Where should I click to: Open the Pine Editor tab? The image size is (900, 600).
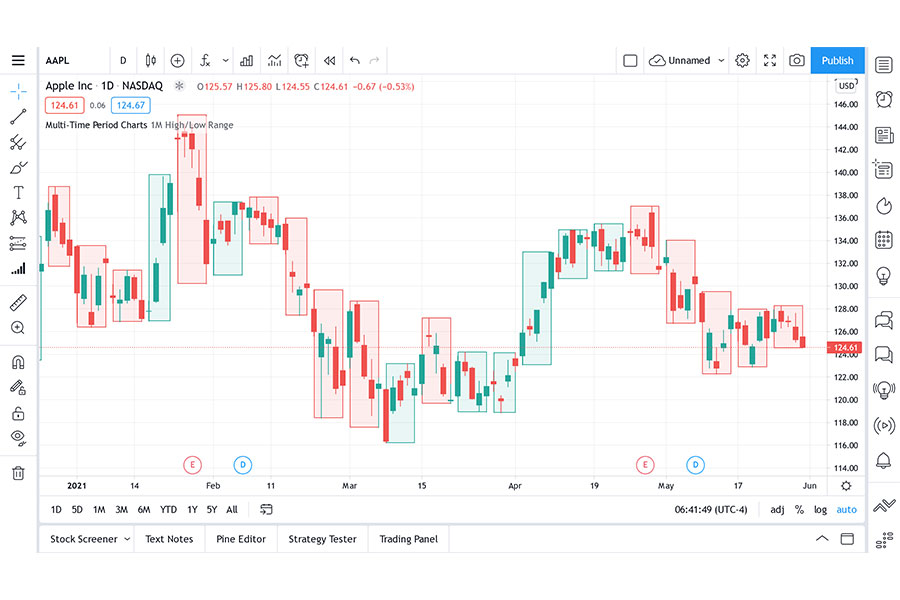[x=241, y=539]
